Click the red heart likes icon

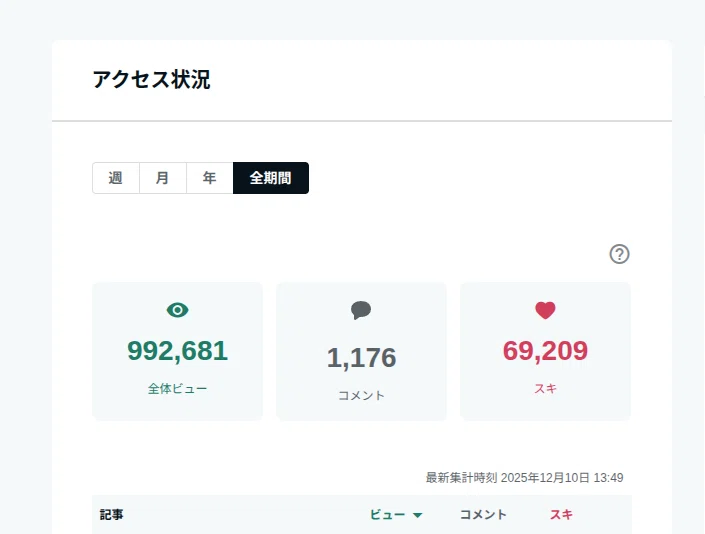click(x=545, y=310)
